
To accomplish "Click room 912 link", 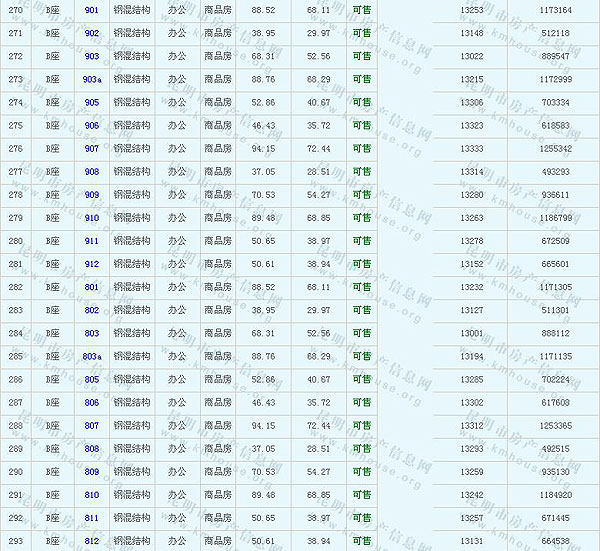I will coord(92,264).
